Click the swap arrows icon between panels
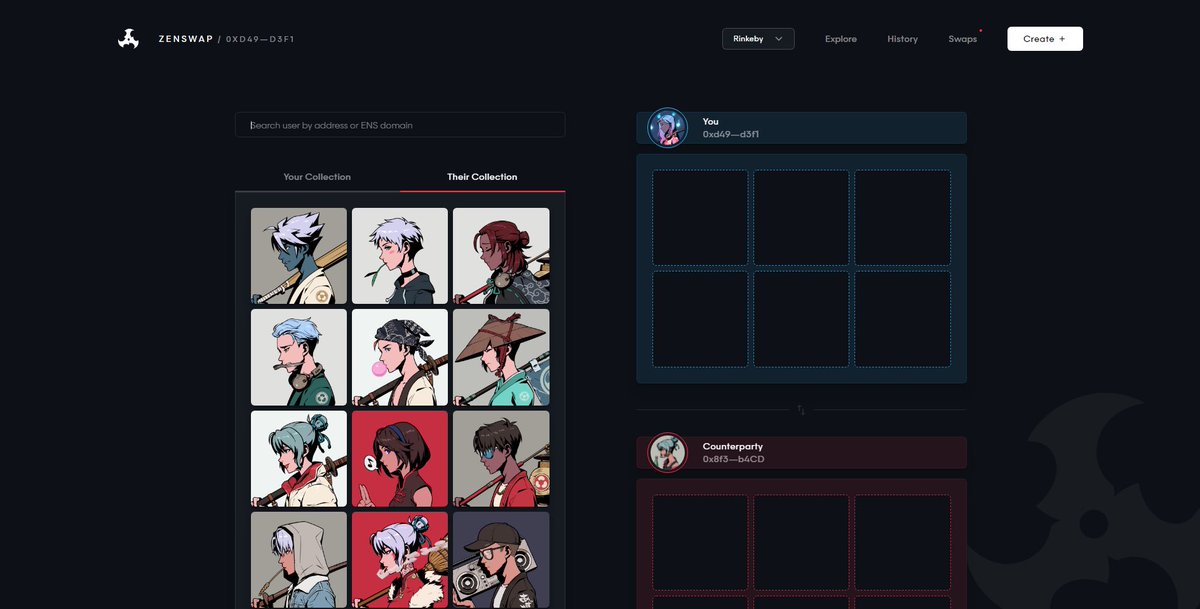The width and height of the screenshot is (1200, 609). click(801, 410)
